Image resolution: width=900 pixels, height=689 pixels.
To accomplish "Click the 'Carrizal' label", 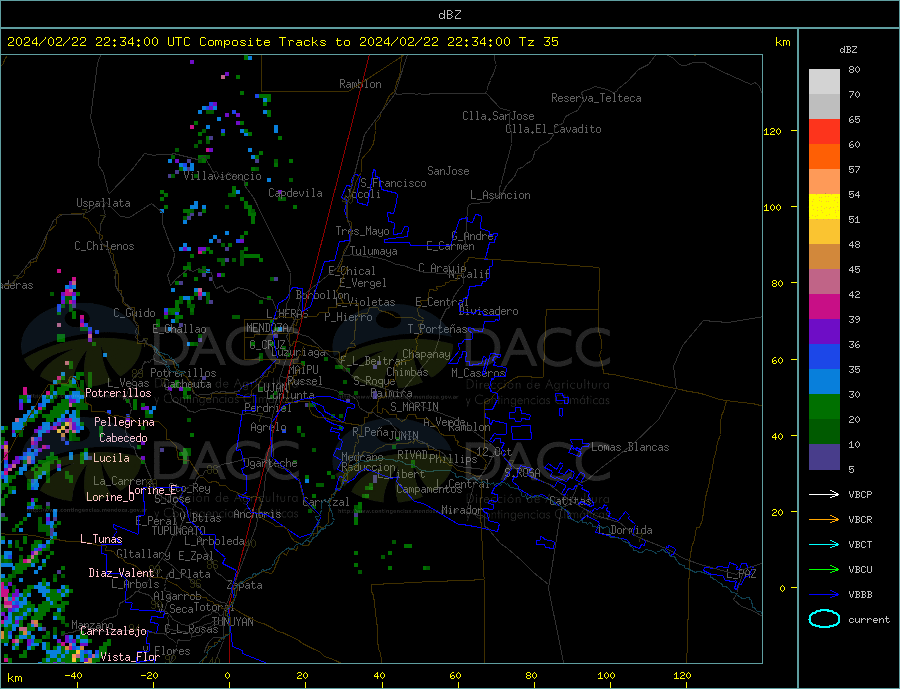I will coord(325,502).
